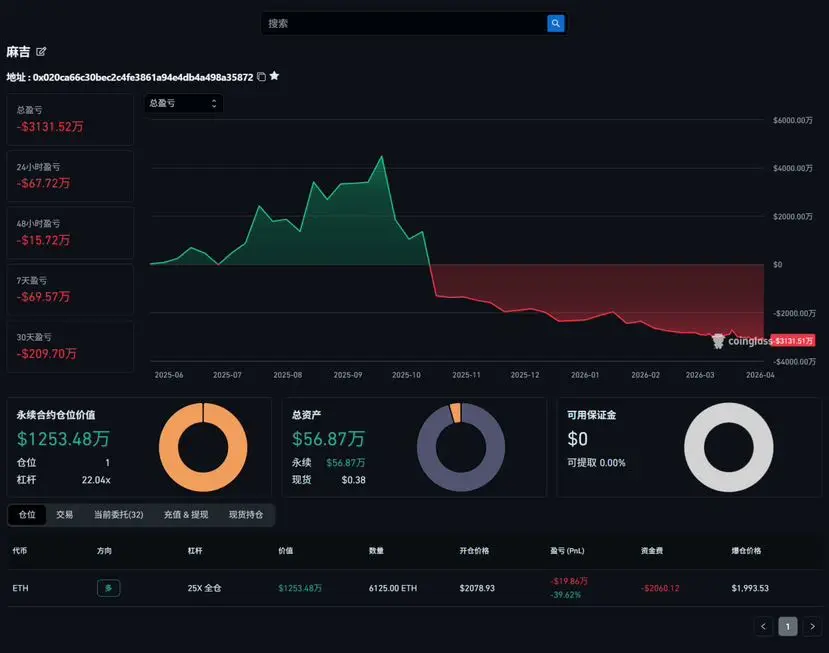Click the -$3131.51万 chart value label
Viewport: 829px width, 653px height.
point(793,341)
